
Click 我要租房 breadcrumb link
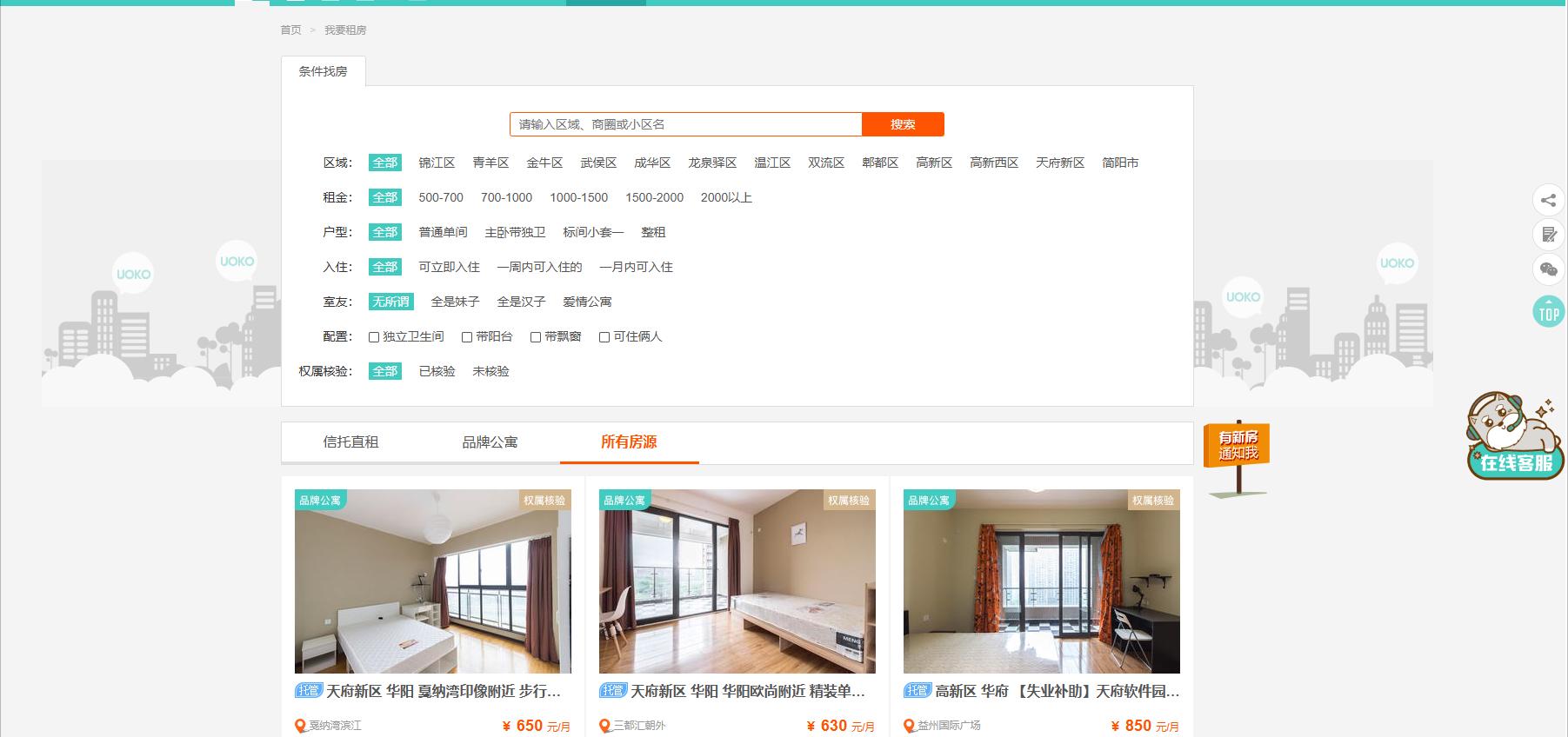pos(345,30)
